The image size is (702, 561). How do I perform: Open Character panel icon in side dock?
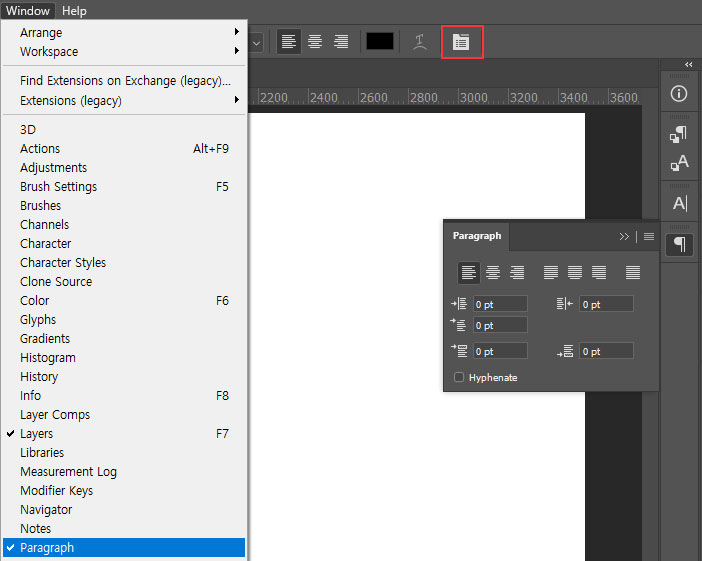pyautogui.click(x=680, y=203)
